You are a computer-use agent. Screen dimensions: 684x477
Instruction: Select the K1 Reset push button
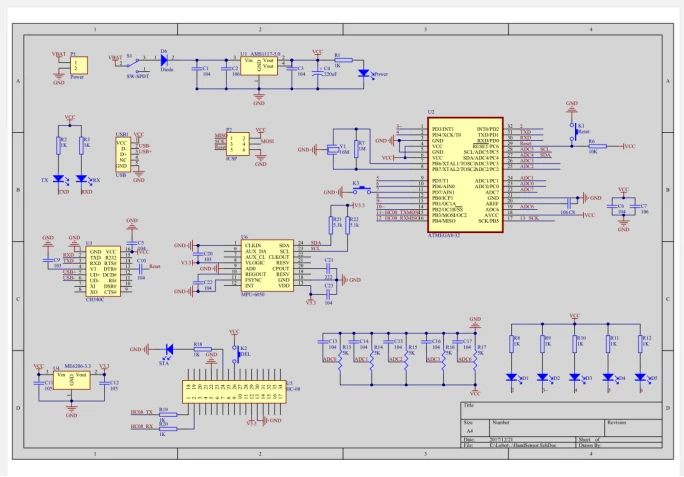pos(572,132)
